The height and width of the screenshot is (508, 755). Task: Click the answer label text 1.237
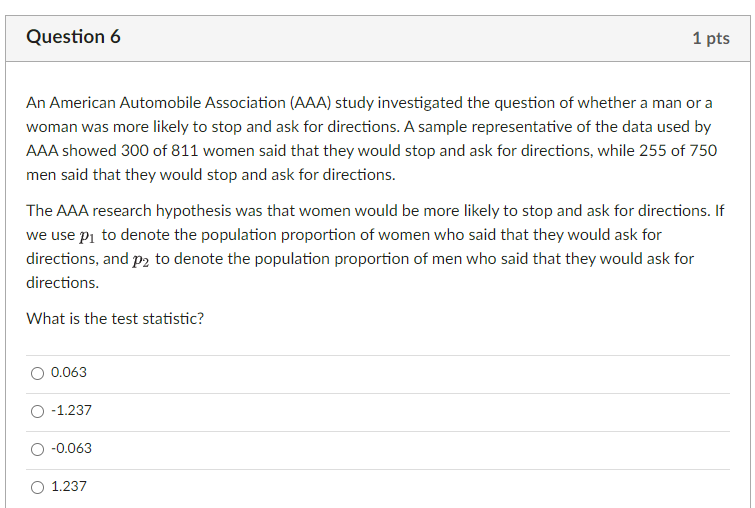coord(69,487)
